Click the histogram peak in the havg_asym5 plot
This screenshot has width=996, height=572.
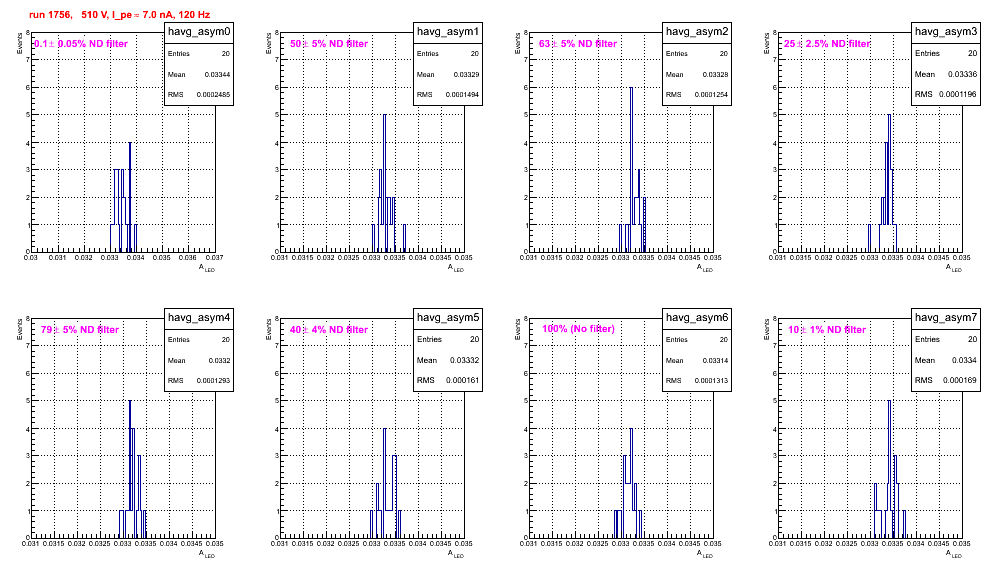[x=385, y=429]
